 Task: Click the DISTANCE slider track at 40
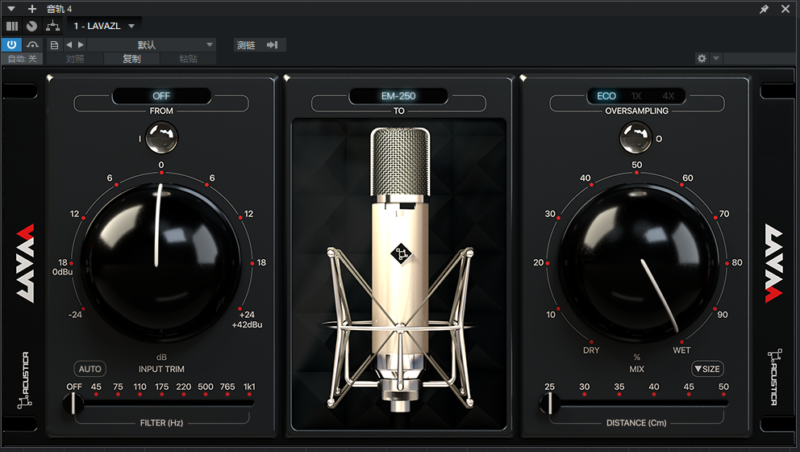[654, 404]
